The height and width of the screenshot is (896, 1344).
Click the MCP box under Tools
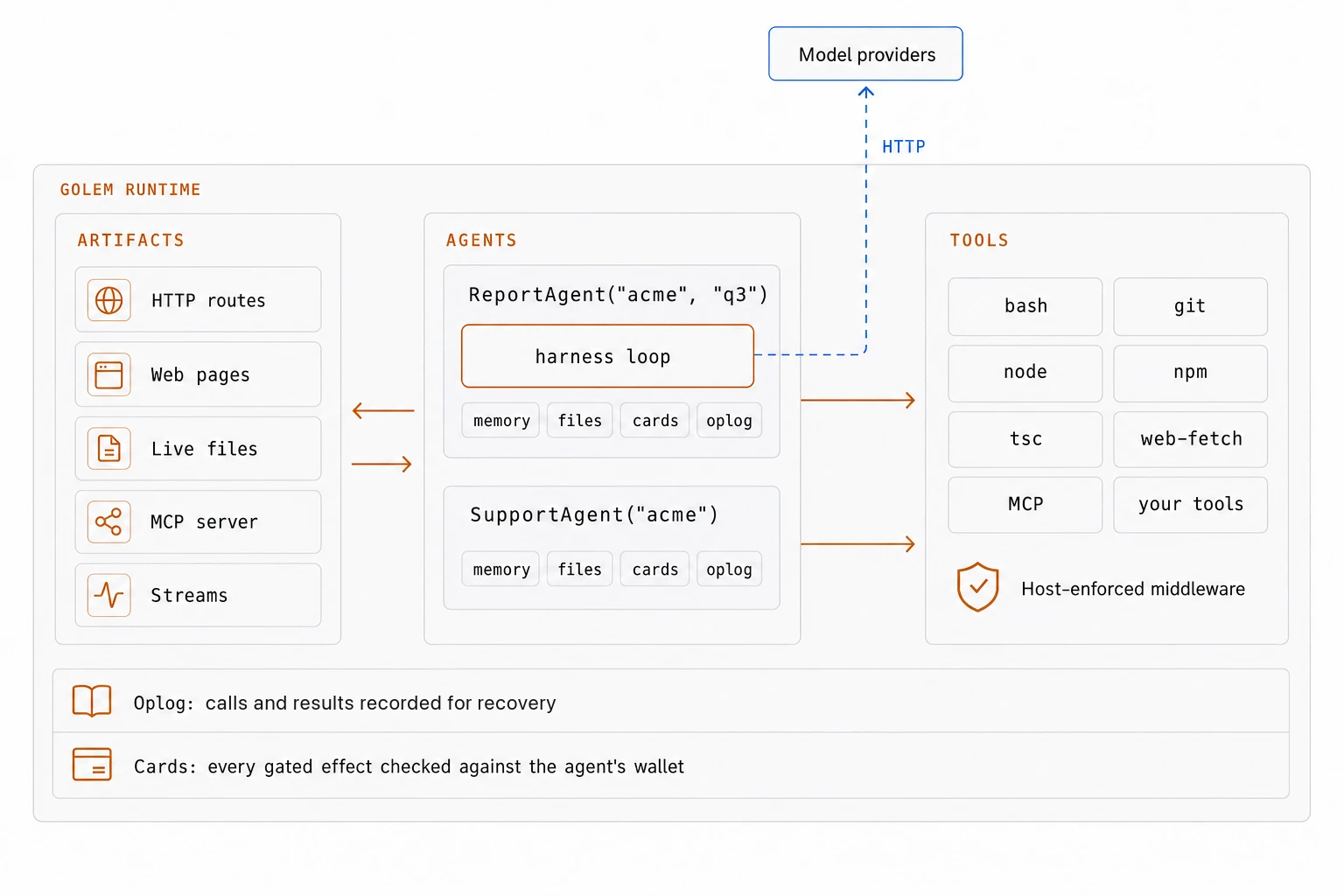1025,505
